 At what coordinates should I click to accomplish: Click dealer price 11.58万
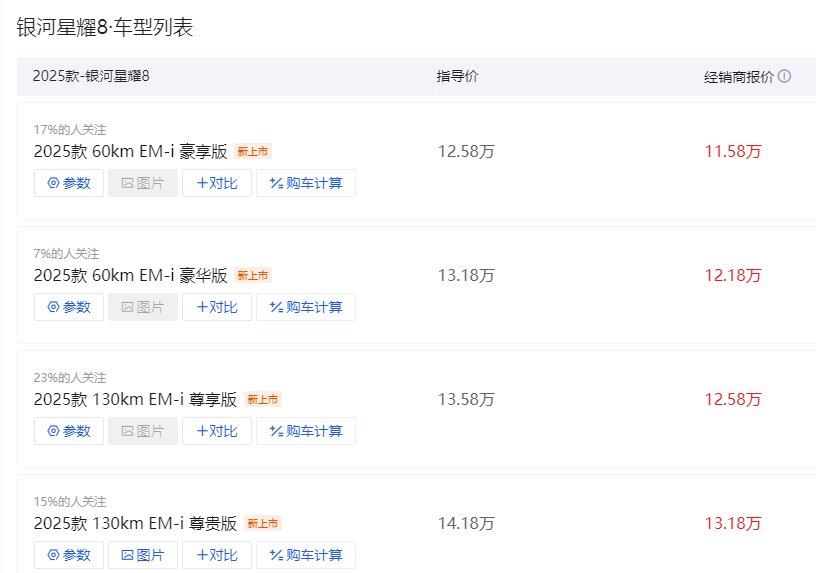pos(733,151)
